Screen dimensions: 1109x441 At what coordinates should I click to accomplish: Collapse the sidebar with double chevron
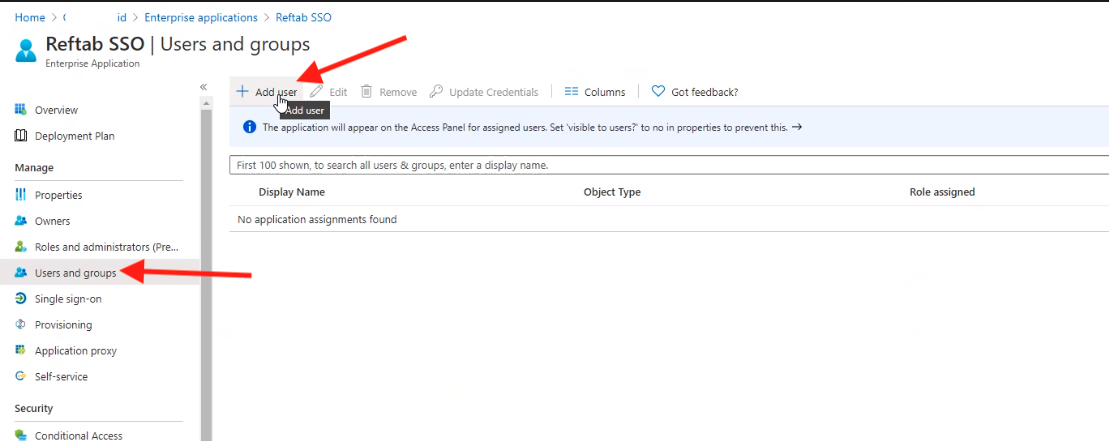coord(203,86)
